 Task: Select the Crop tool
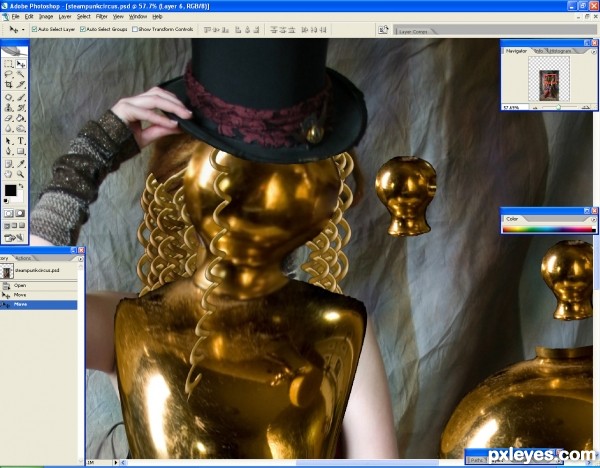(9, 85)
